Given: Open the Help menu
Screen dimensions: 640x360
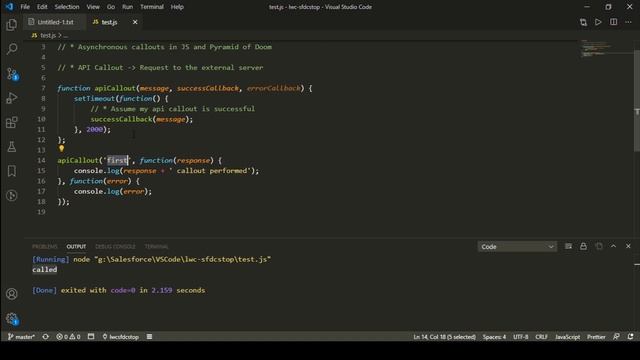Looking at the screenshot, I should pyautogui.click(x=177, y=7).
